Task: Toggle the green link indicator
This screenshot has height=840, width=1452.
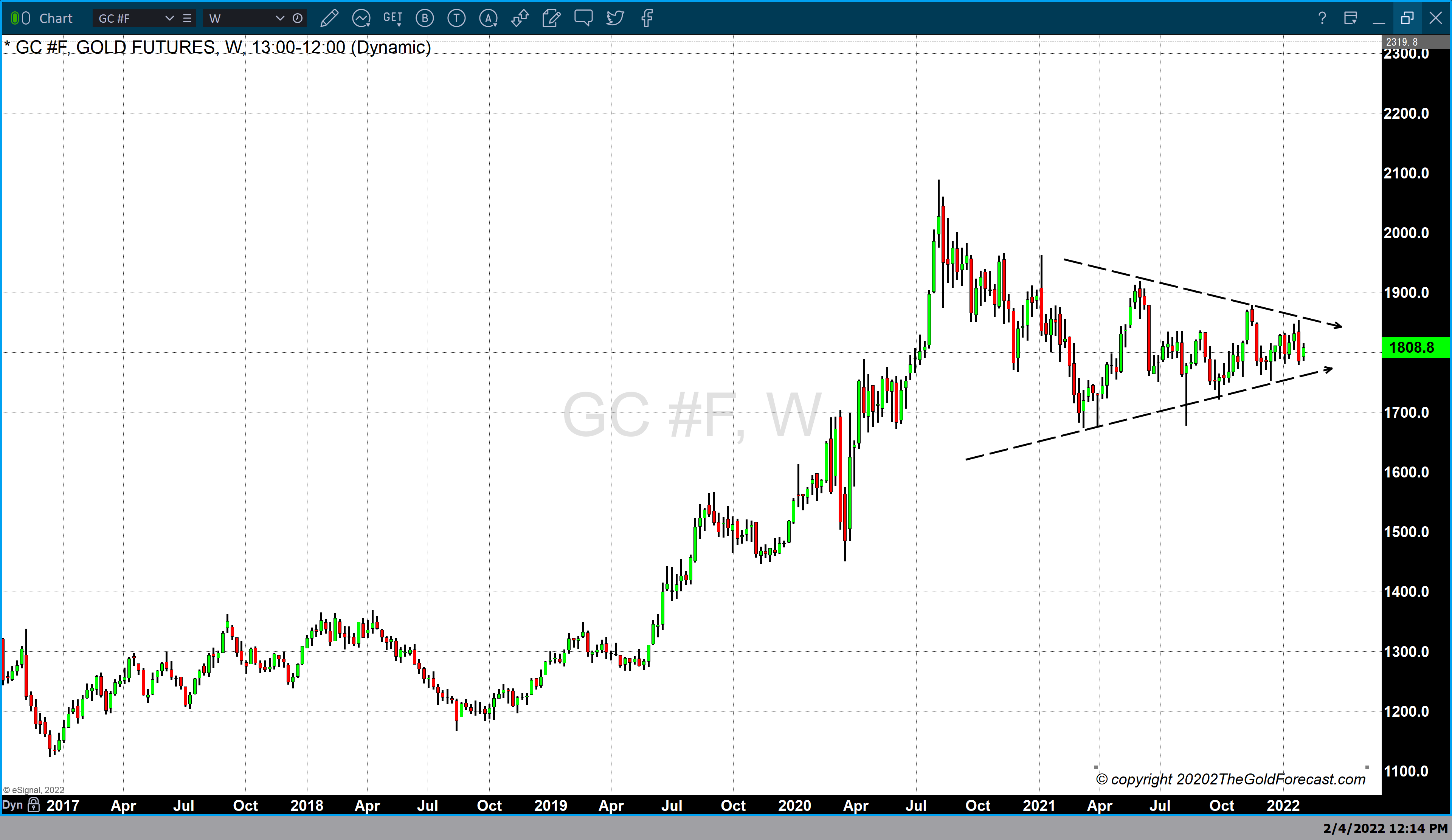Action: pyautogui.click(x=15, y=19)
